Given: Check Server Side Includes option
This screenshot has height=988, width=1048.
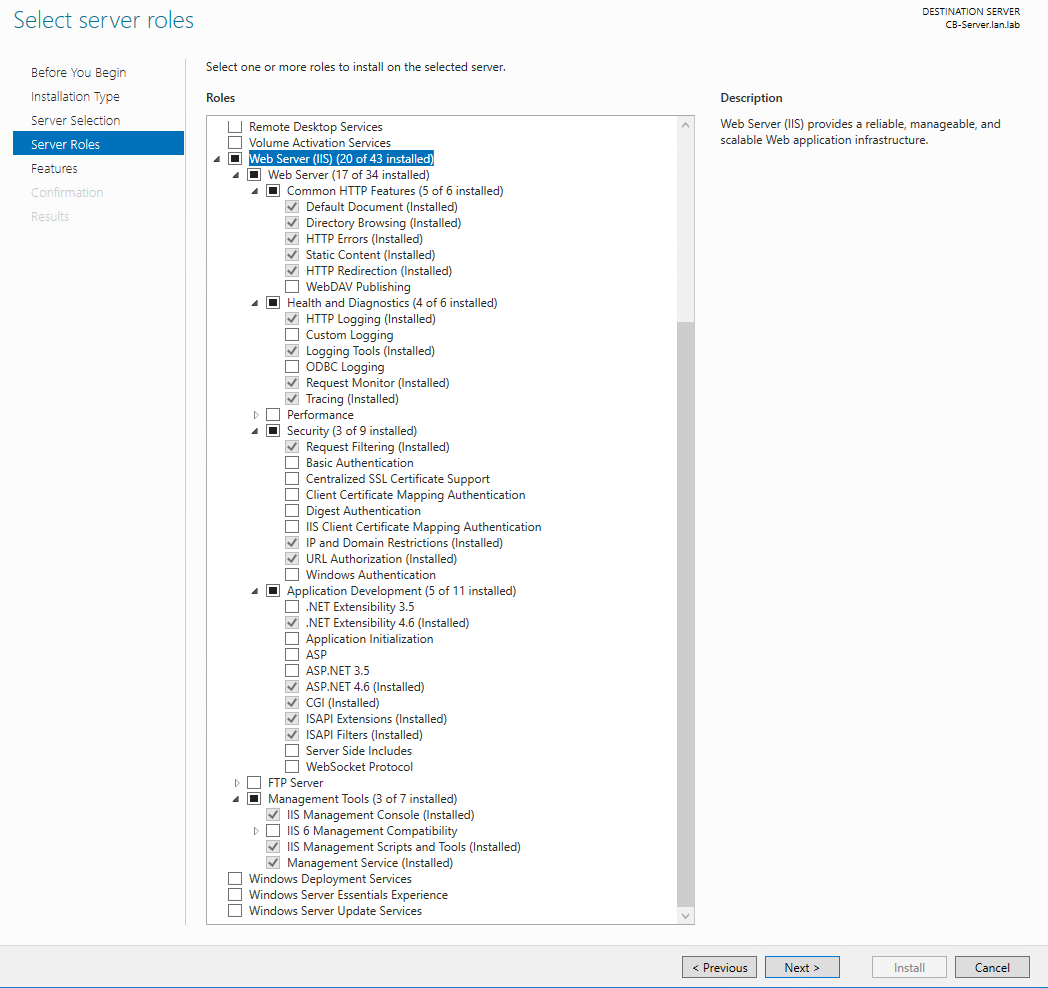Looking at the screenshot, I should click(x=292, y=751).
